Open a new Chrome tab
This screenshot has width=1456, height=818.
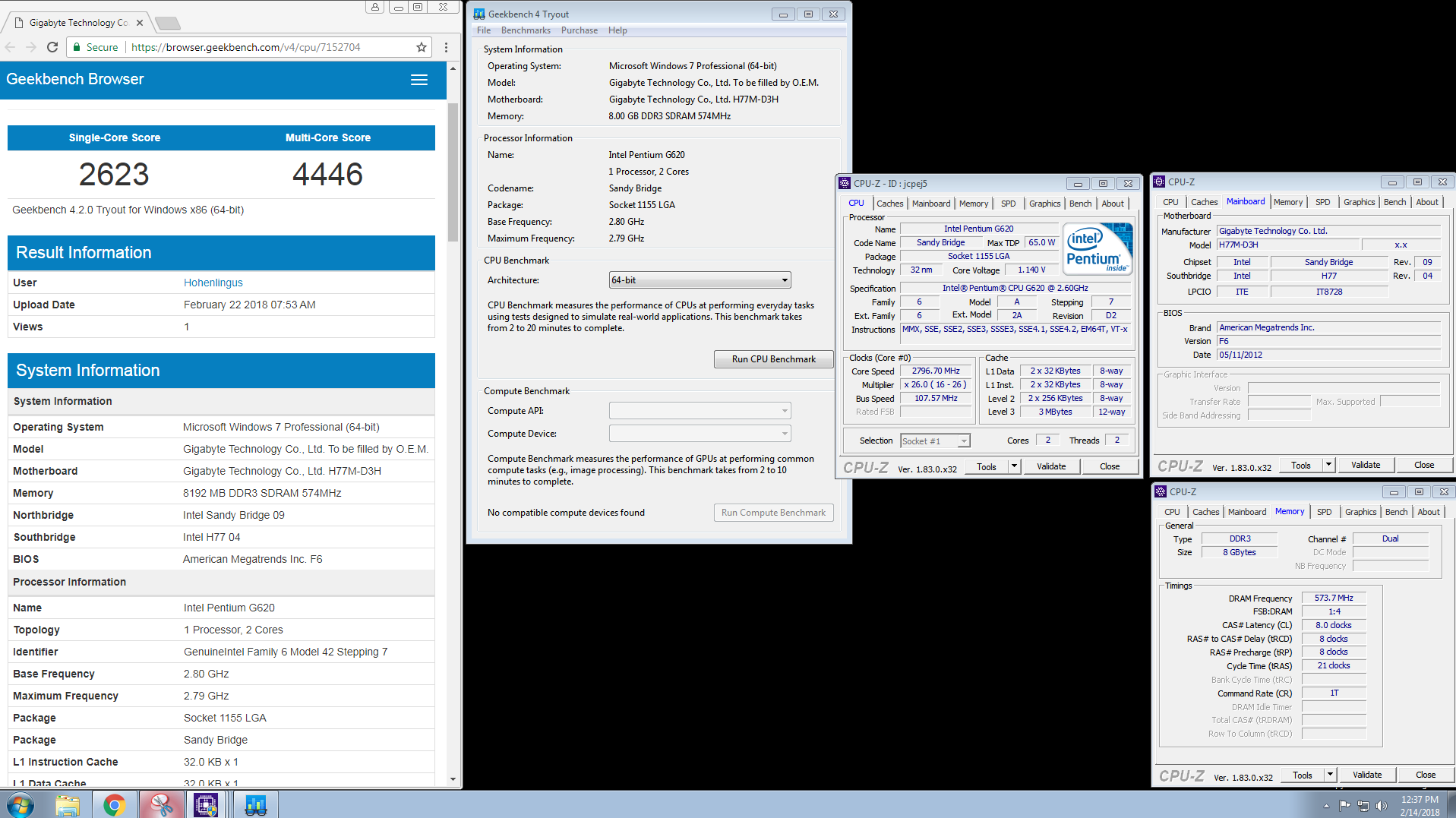point(168,23)
